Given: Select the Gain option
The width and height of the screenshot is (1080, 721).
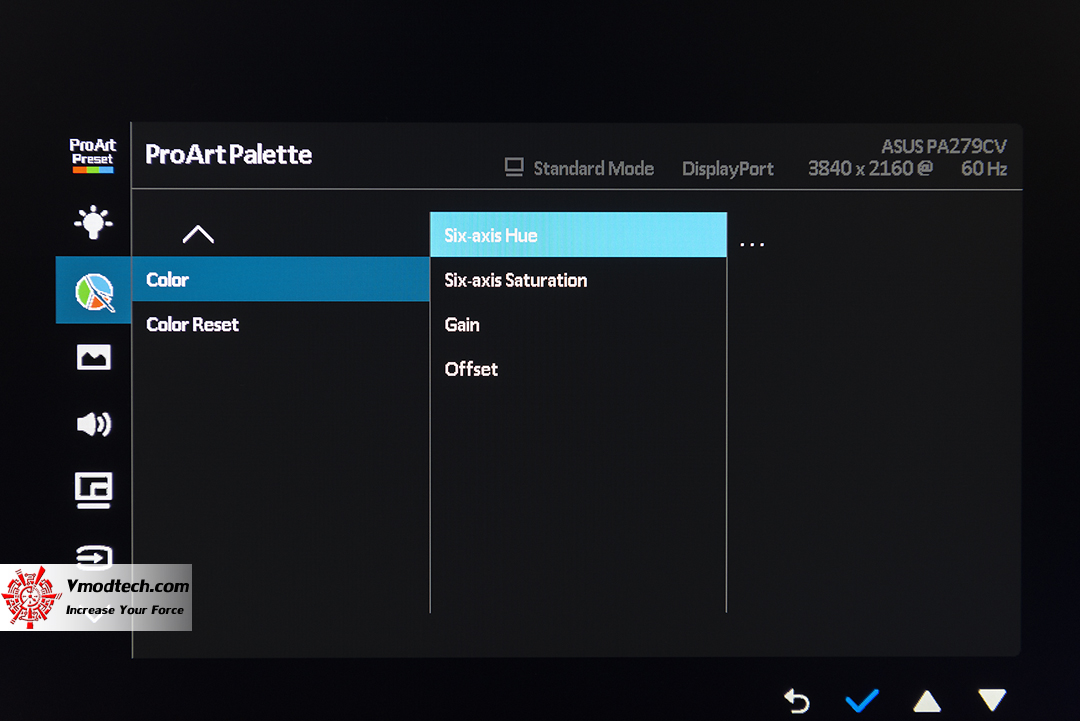Looking at the screenshot, I should [462, 325].
